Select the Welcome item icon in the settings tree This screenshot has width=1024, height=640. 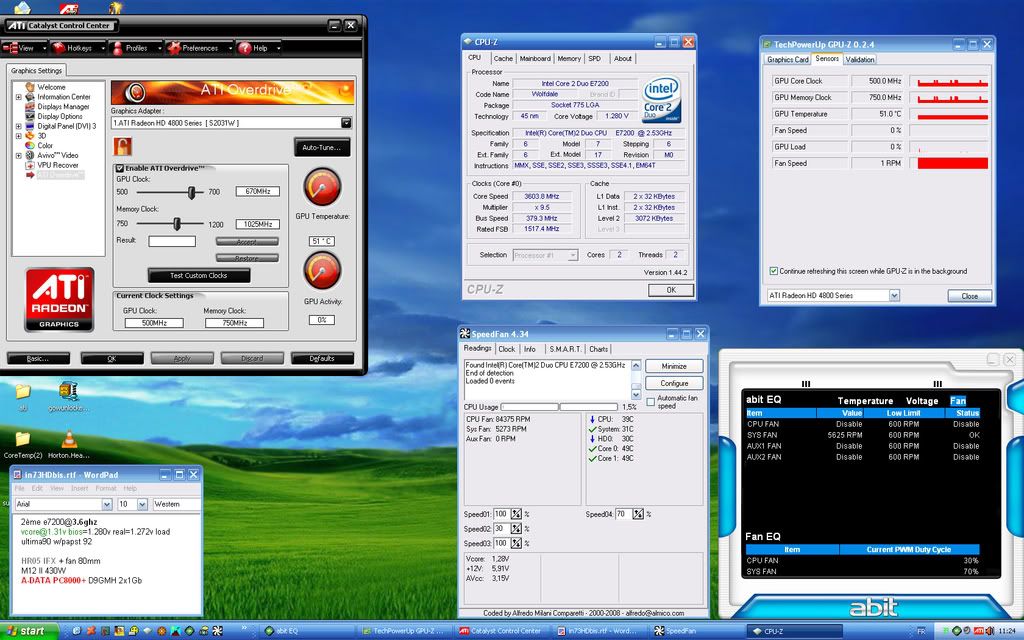point(31,87)
